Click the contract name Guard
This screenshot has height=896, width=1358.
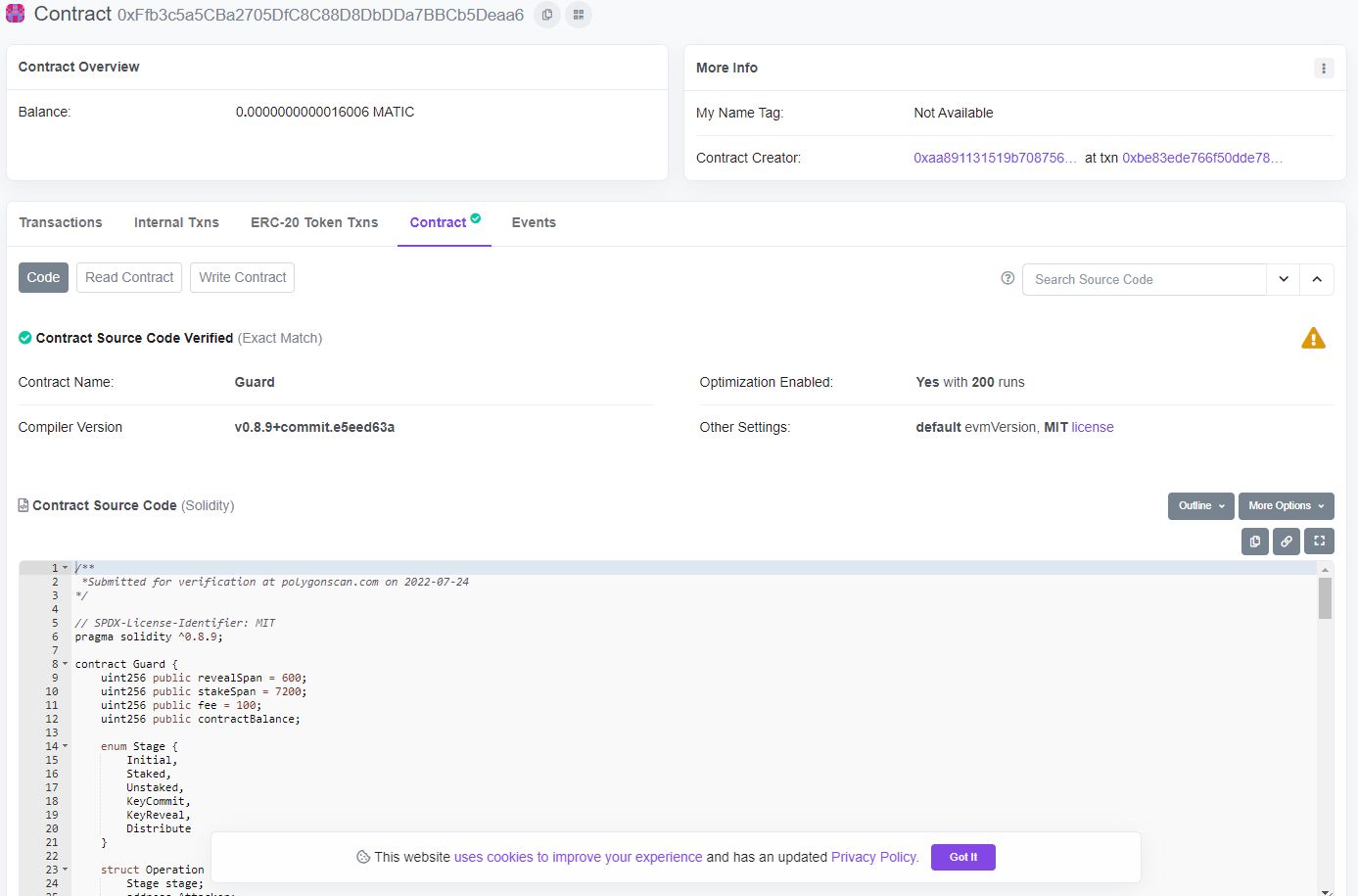coord(255,382)
